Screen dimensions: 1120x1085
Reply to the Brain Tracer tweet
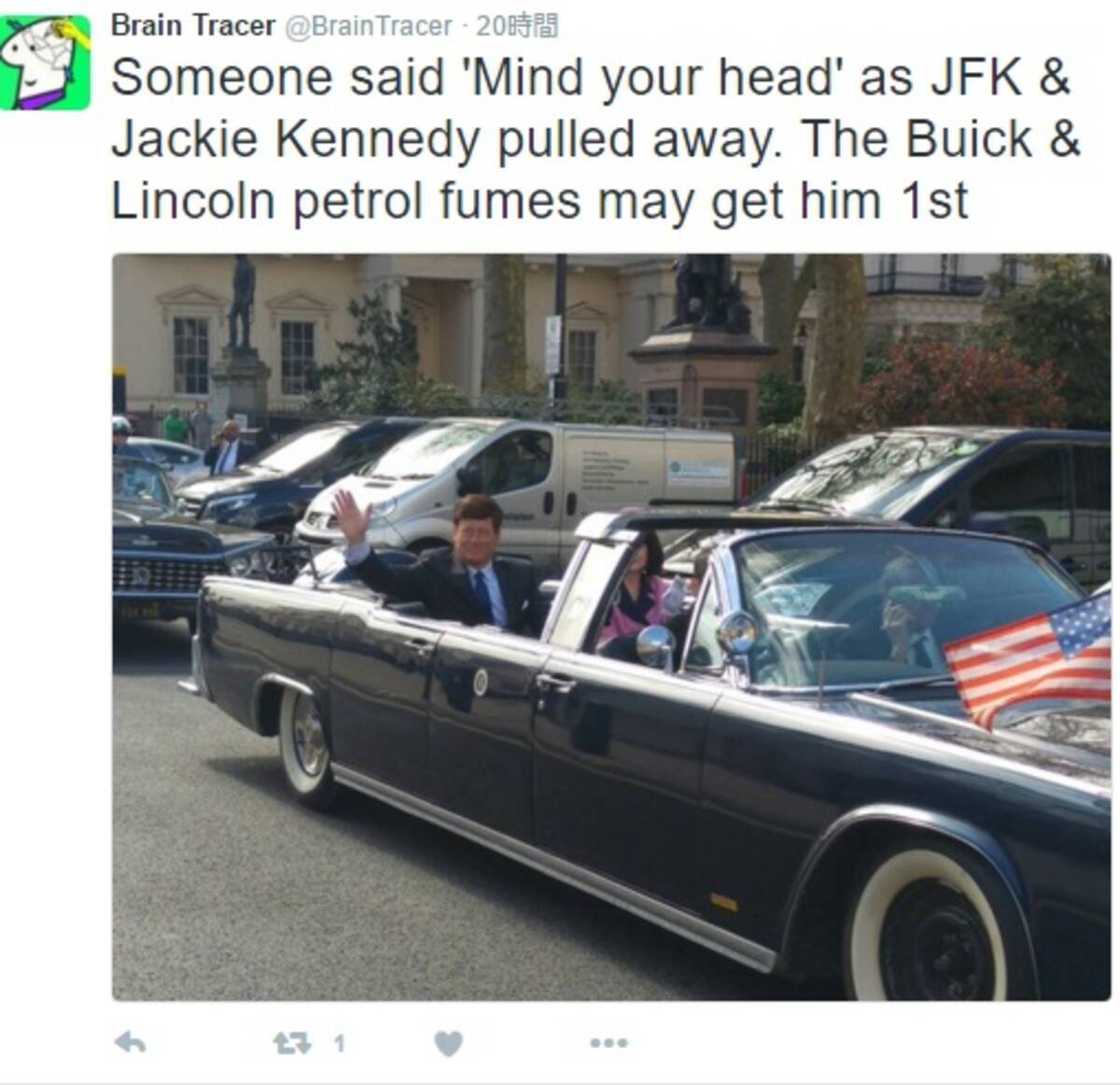(130, 1043)
